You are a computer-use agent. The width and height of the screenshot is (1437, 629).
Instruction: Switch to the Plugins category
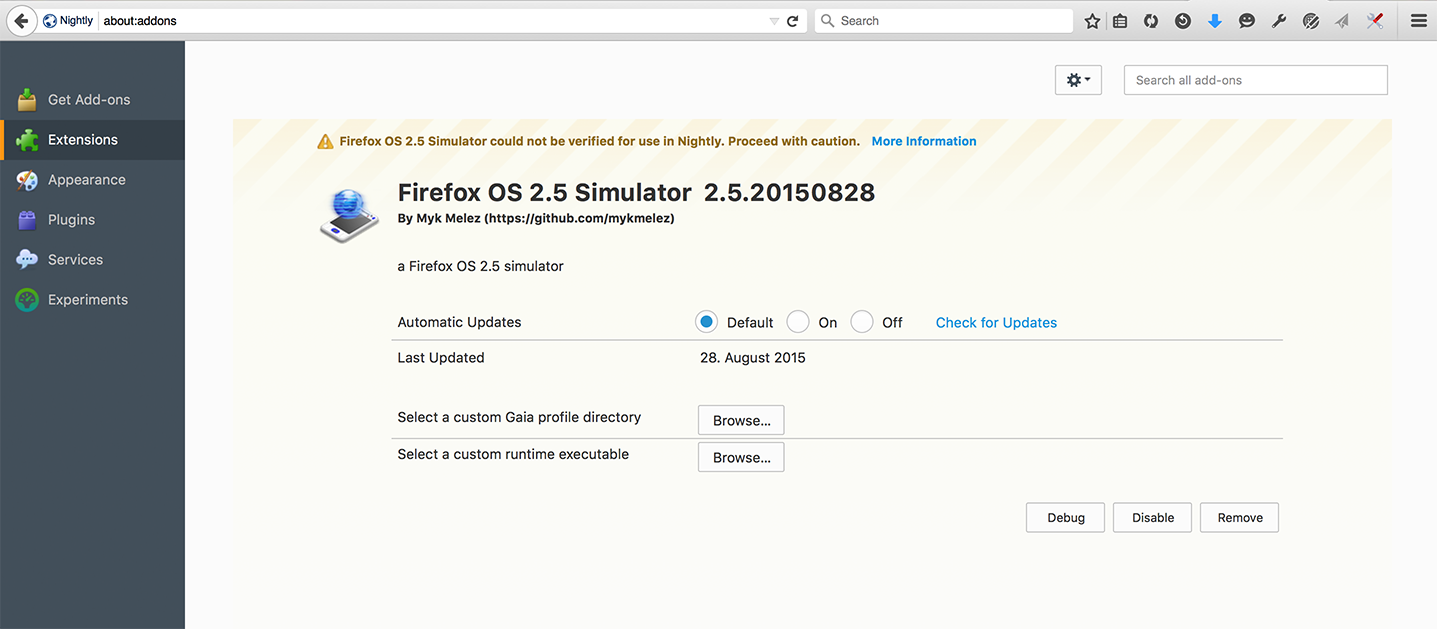point(71,220)
